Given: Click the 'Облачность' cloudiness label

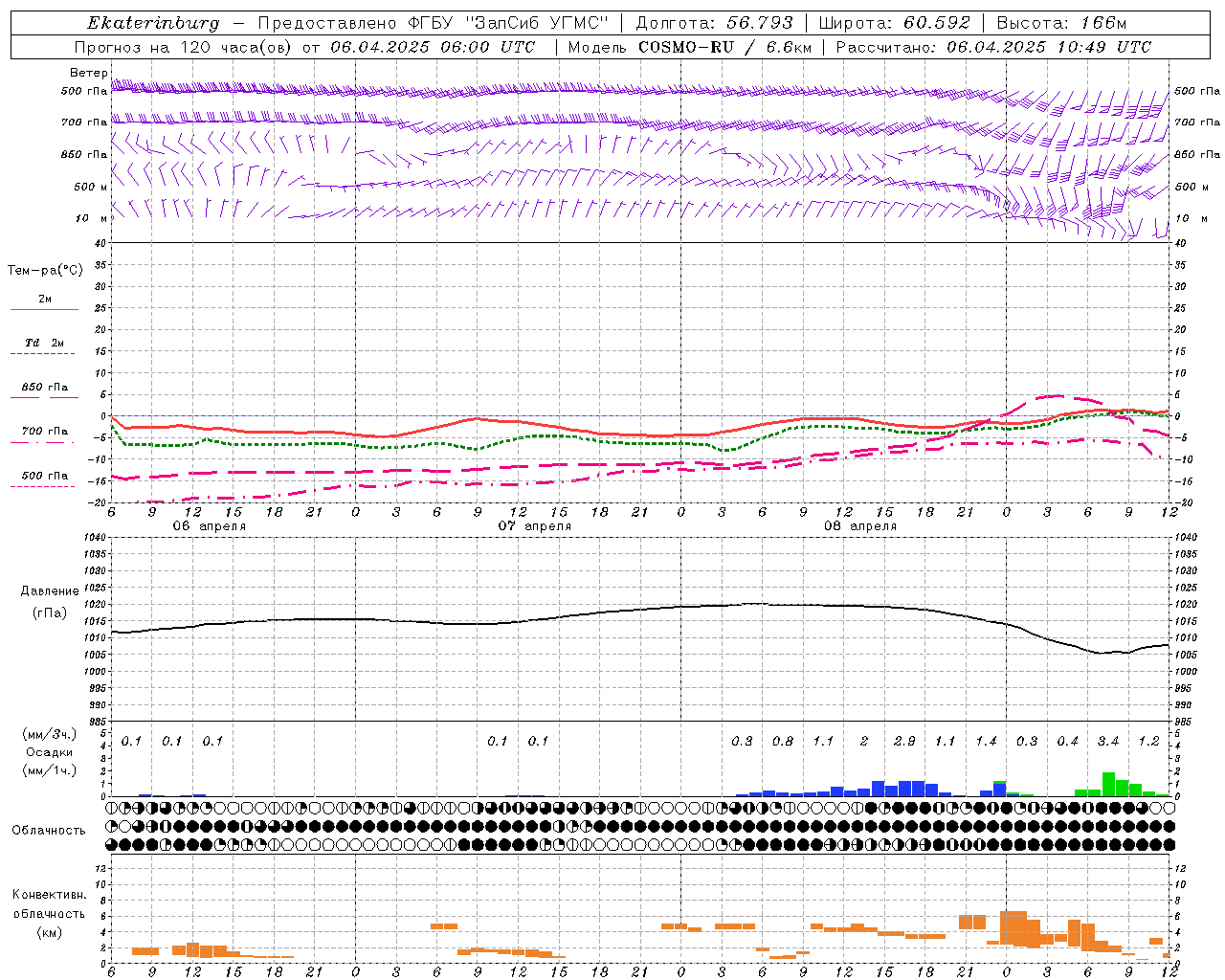Looking at the screenshot, I should point(49,831).
